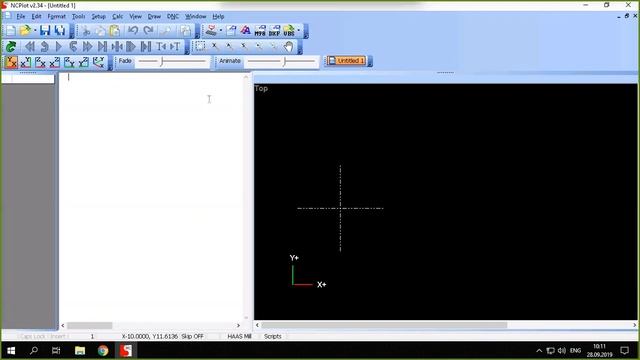Toggle the highlighted top XY view button
The width and height of the screenshot is (640, 360).
click(x=11, y=62)
